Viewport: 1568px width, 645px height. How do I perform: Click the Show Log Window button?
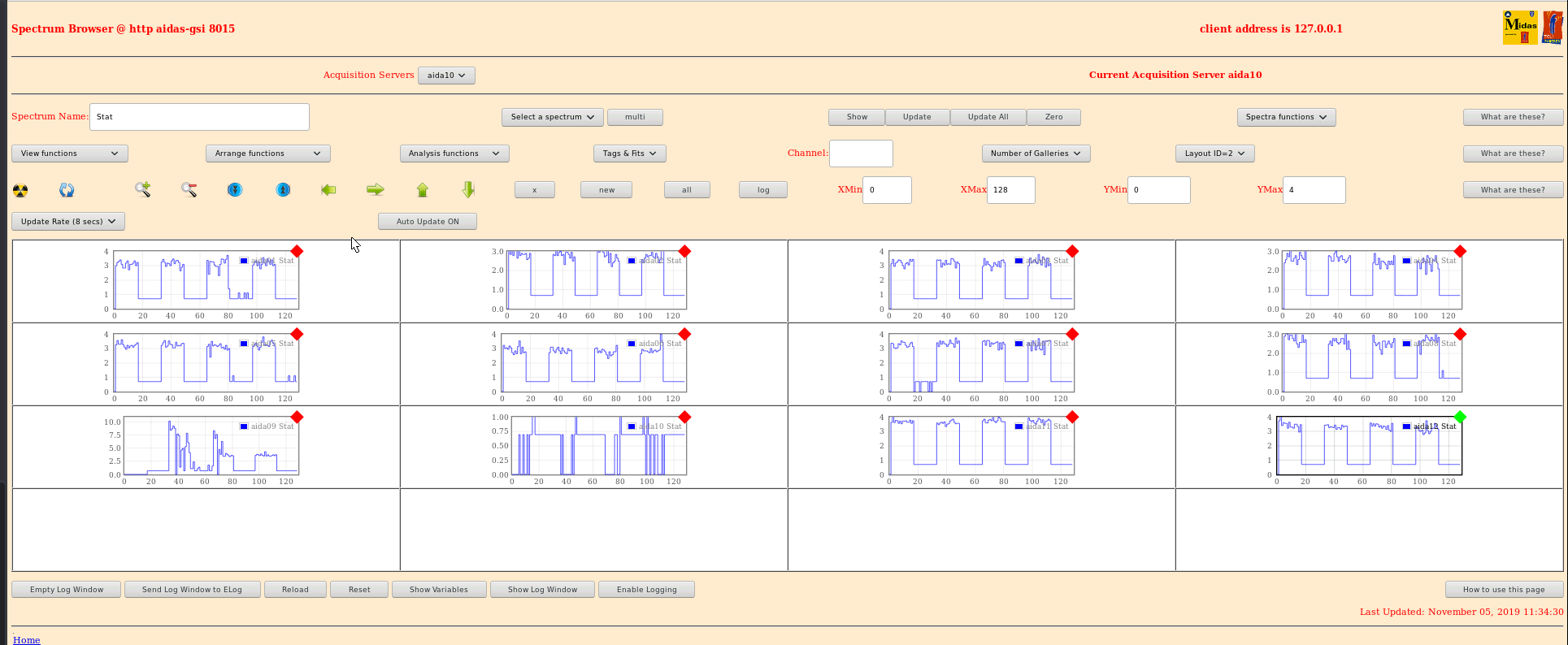pos(542,590)
